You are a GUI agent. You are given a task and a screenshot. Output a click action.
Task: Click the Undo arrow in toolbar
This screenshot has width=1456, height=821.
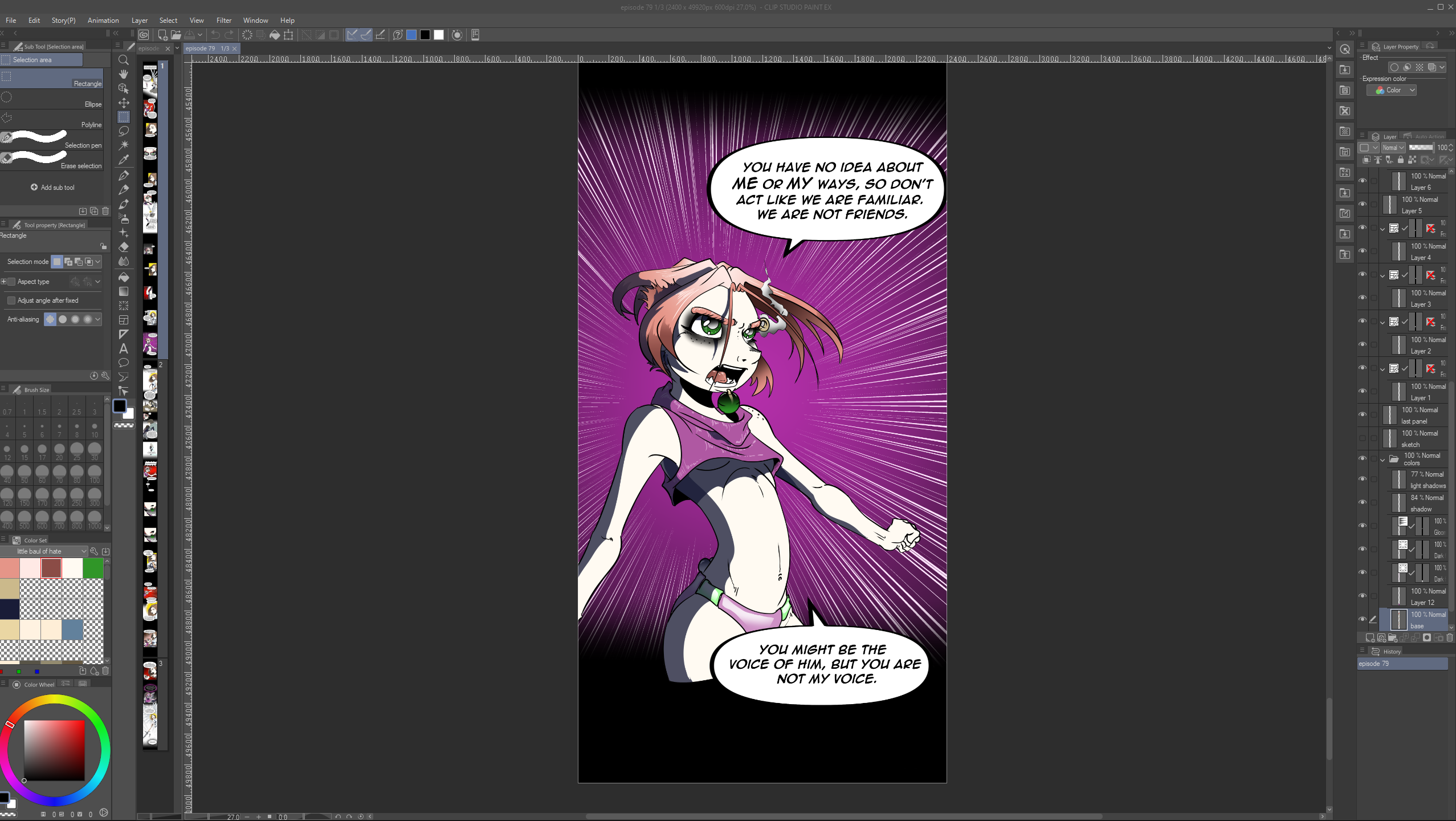[215, 35]
